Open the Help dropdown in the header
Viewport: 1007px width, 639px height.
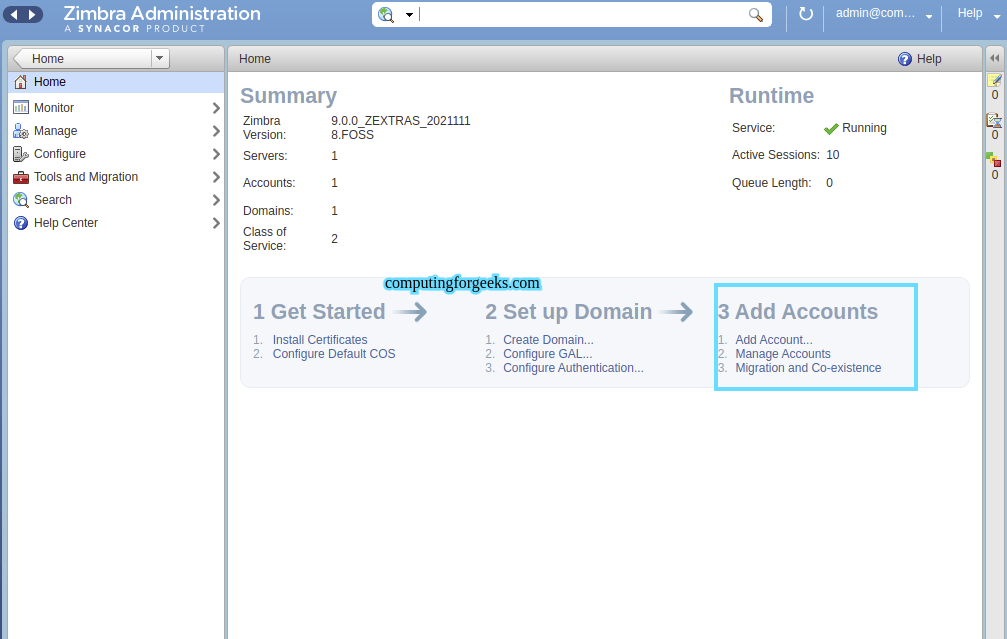(x=978, y=13)
